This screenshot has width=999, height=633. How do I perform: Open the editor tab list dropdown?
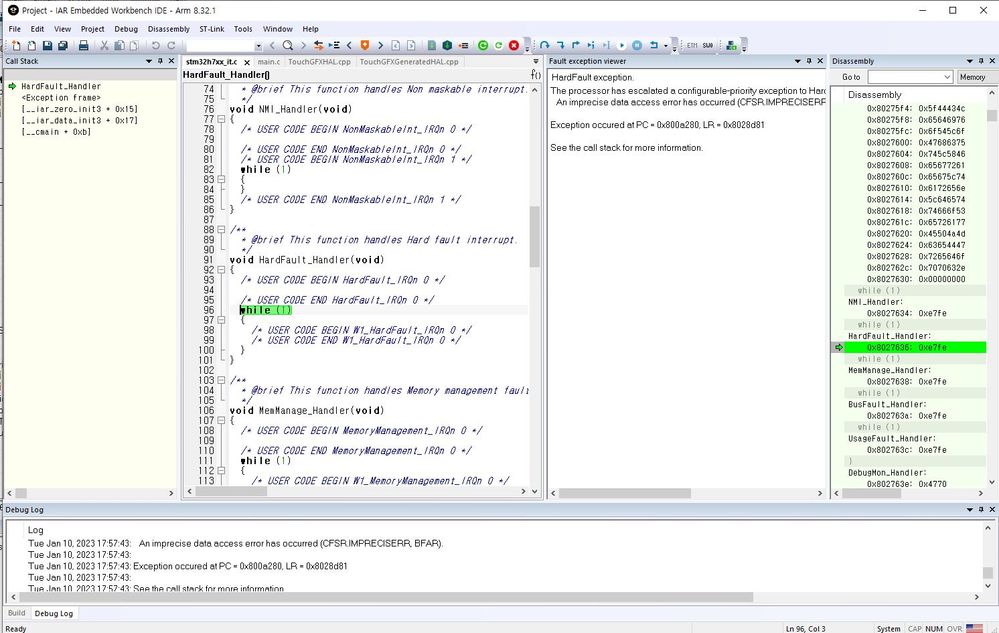(535, 62)
